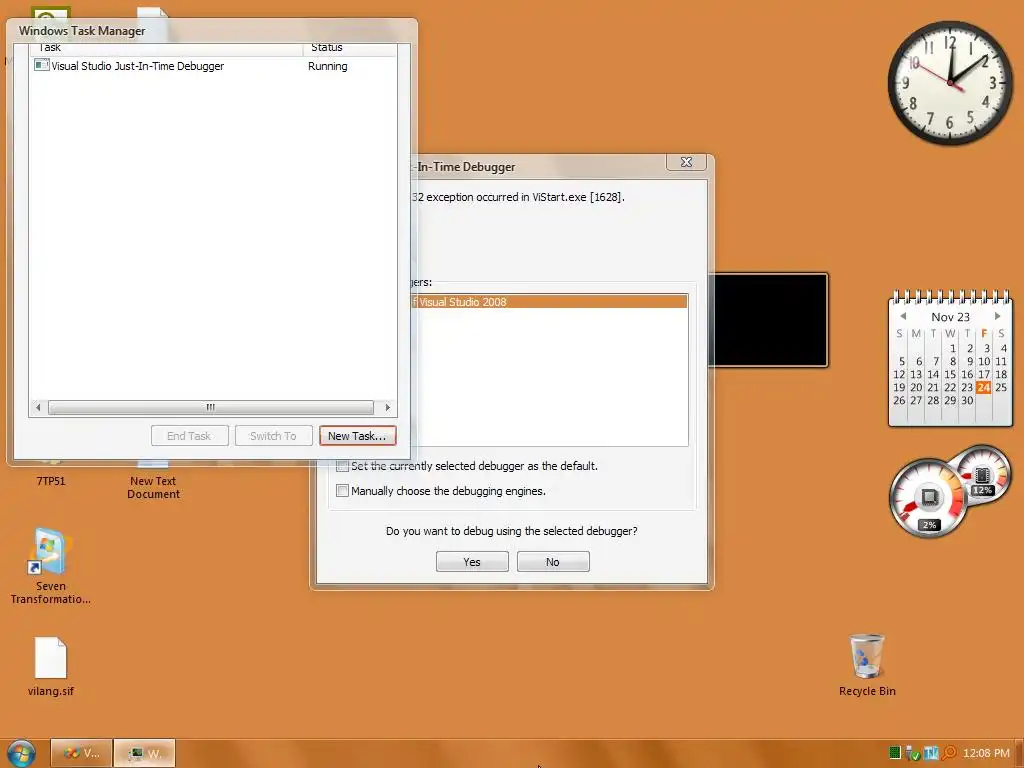This screenshot has width=1024, height=768.
Task: Click the Task Manager horizontal scrollbar thumb
Action: (x=211, y=408)
